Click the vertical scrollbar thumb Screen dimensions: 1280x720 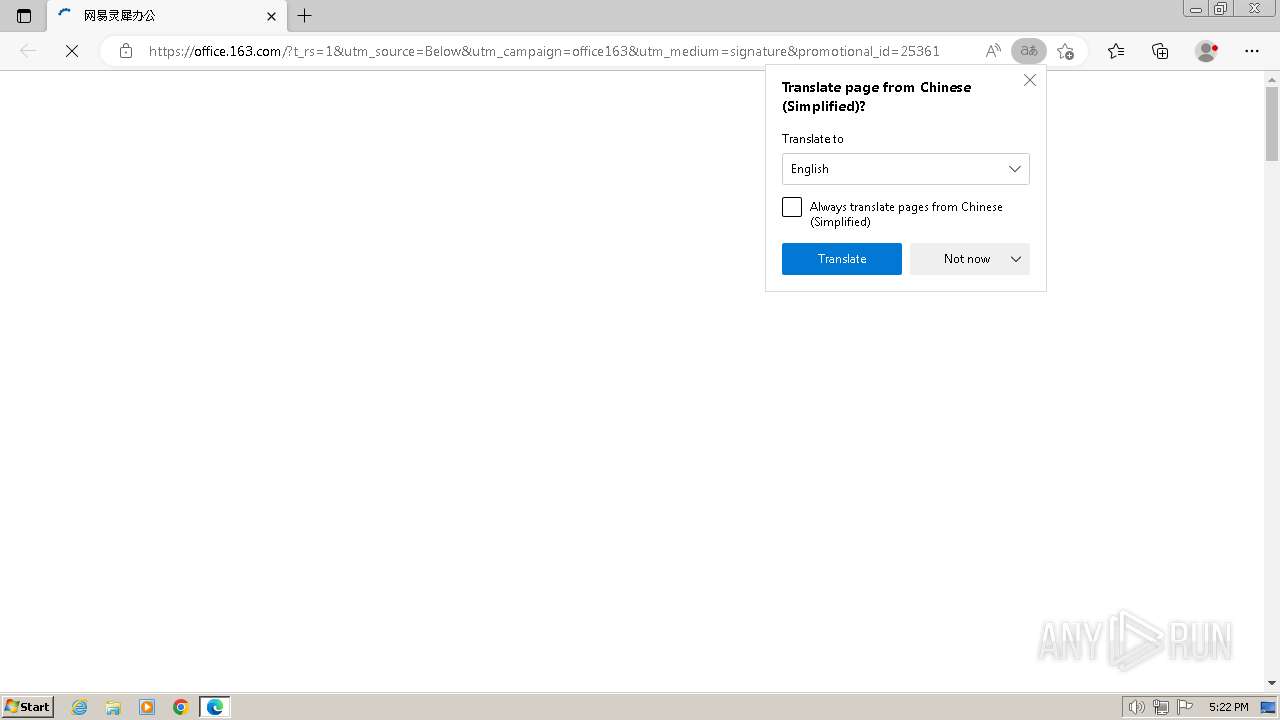click(1272, 123)
